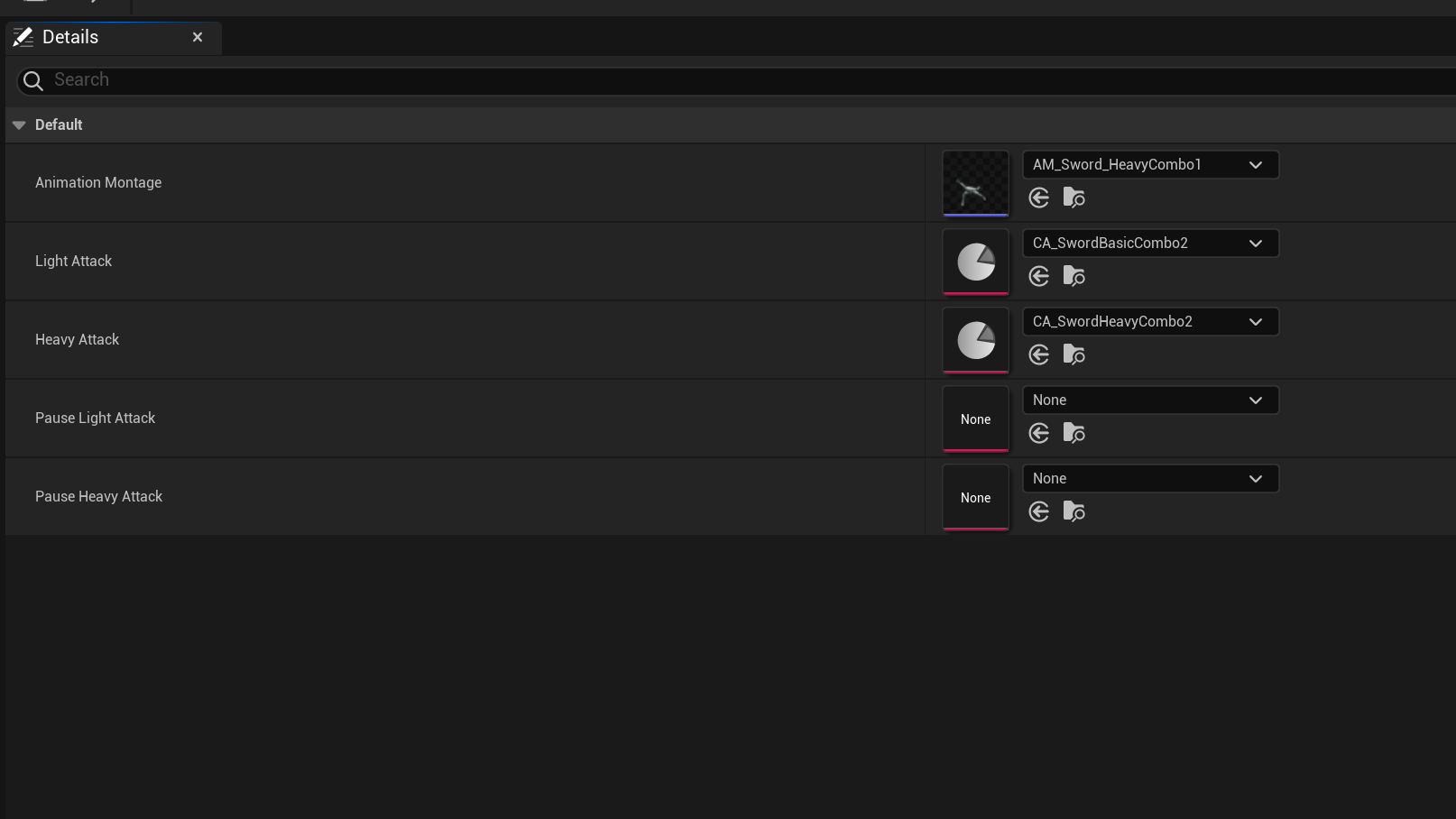Screen dimensions: 1456x819
Task: Browse to Animation Montage asset in Content Browser
Action: (x=1074, y=198)
